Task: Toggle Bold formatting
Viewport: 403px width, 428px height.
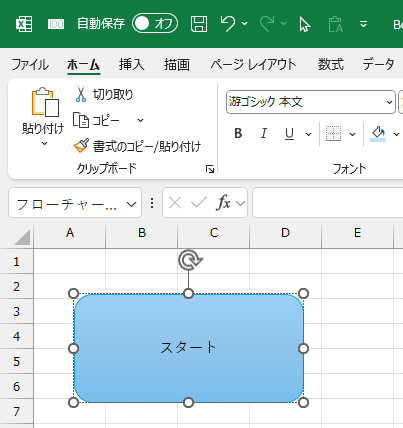Action: 238,134
